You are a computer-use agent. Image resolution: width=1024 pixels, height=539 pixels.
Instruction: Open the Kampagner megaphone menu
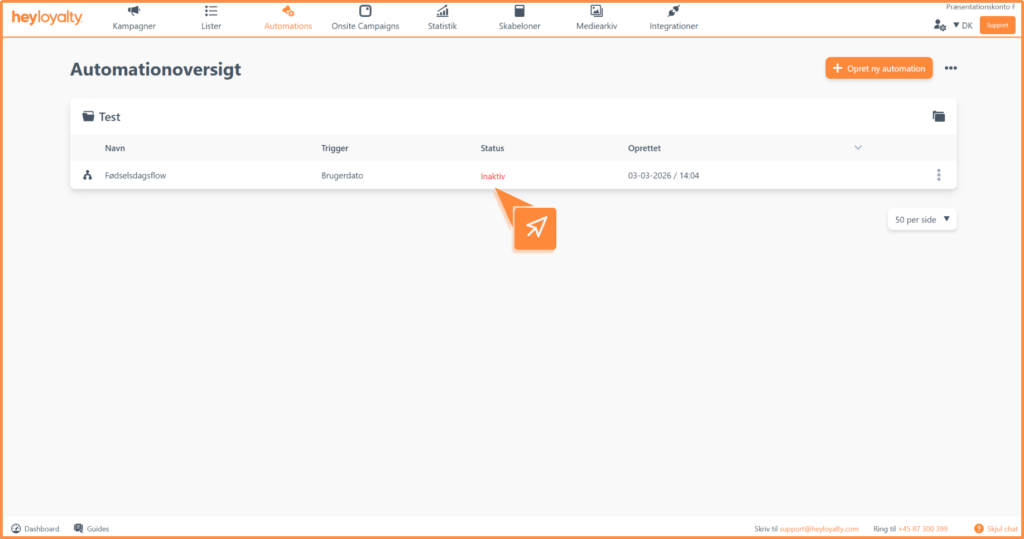134,18
